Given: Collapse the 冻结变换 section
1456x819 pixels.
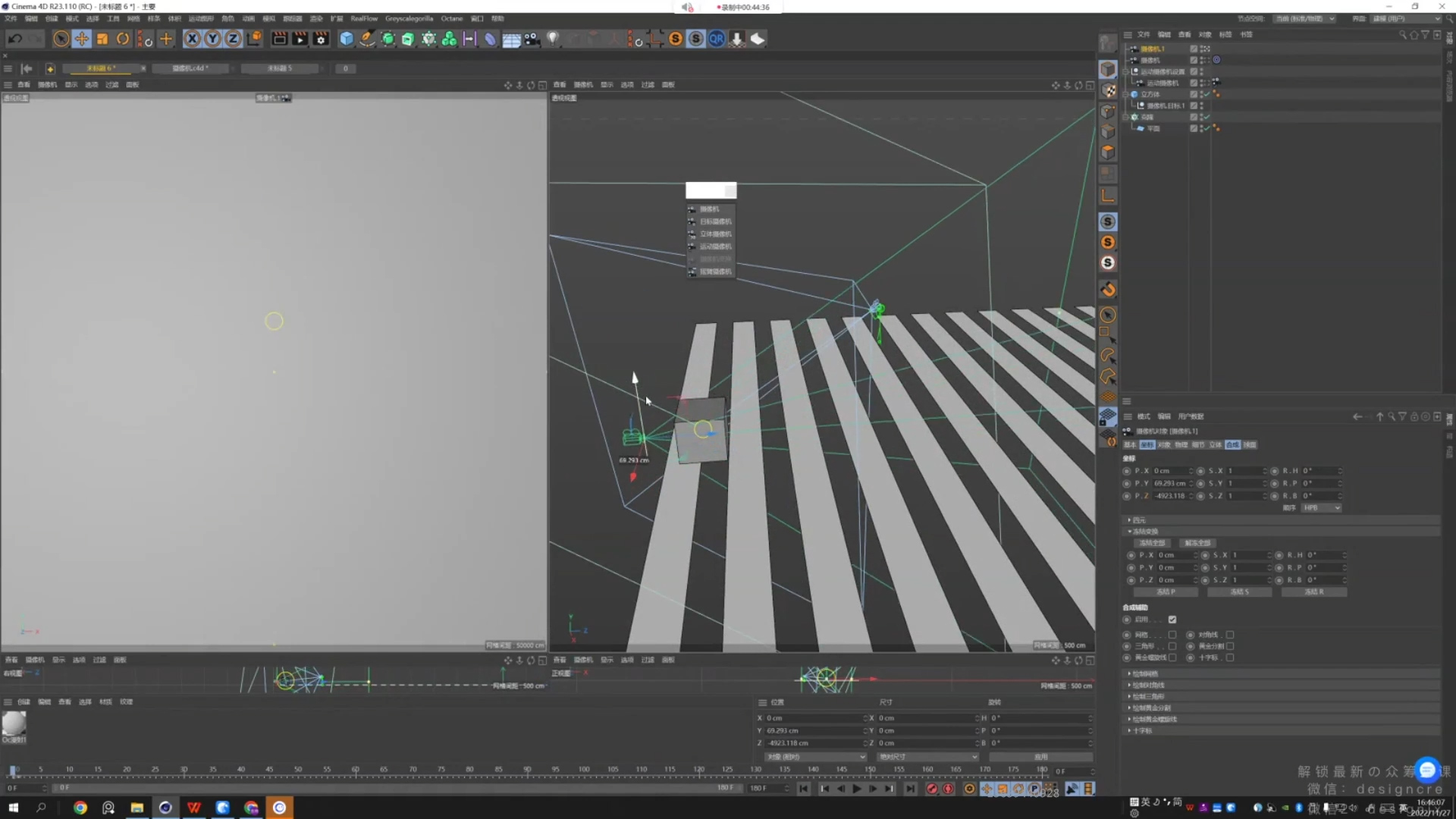Looking at the screenshot, I should click(x=1144, y=531).
